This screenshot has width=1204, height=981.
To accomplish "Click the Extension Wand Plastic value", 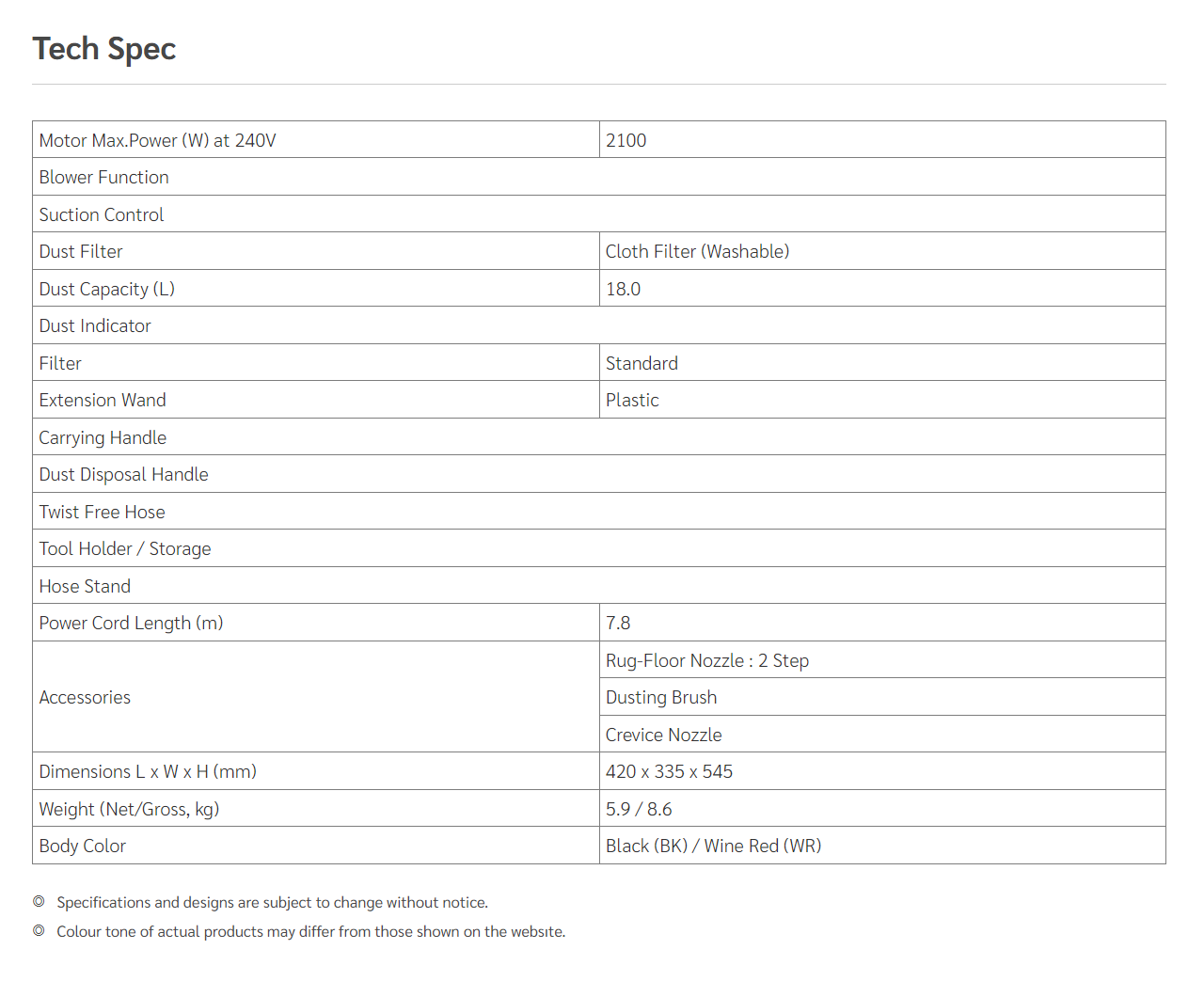I will (x=632, y=400).
